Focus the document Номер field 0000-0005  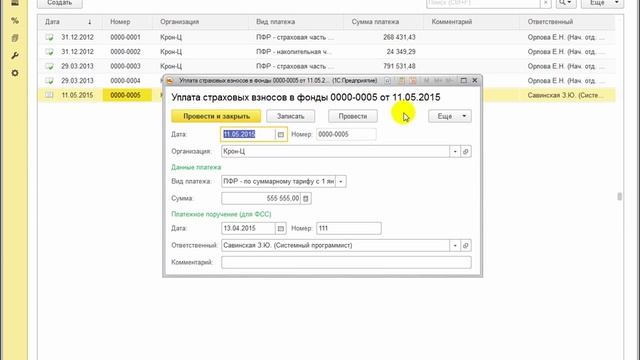(x=346, y=134)
